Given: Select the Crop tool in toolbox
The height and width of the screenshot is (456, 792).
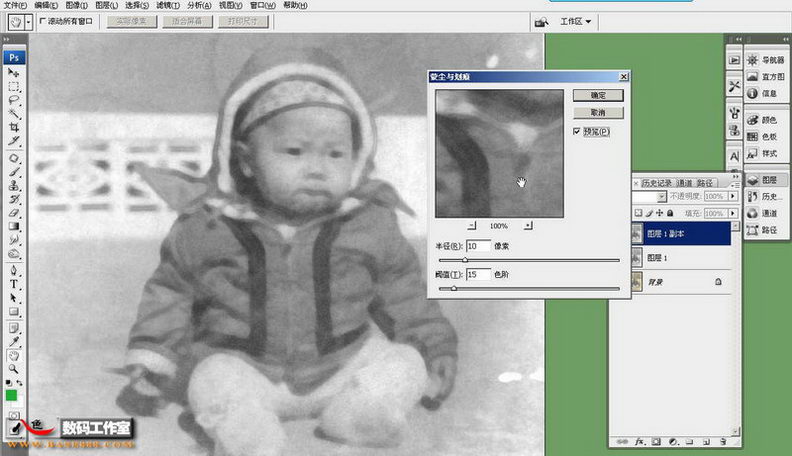Looking at the screenshot, I should click(x=14, y=127).
